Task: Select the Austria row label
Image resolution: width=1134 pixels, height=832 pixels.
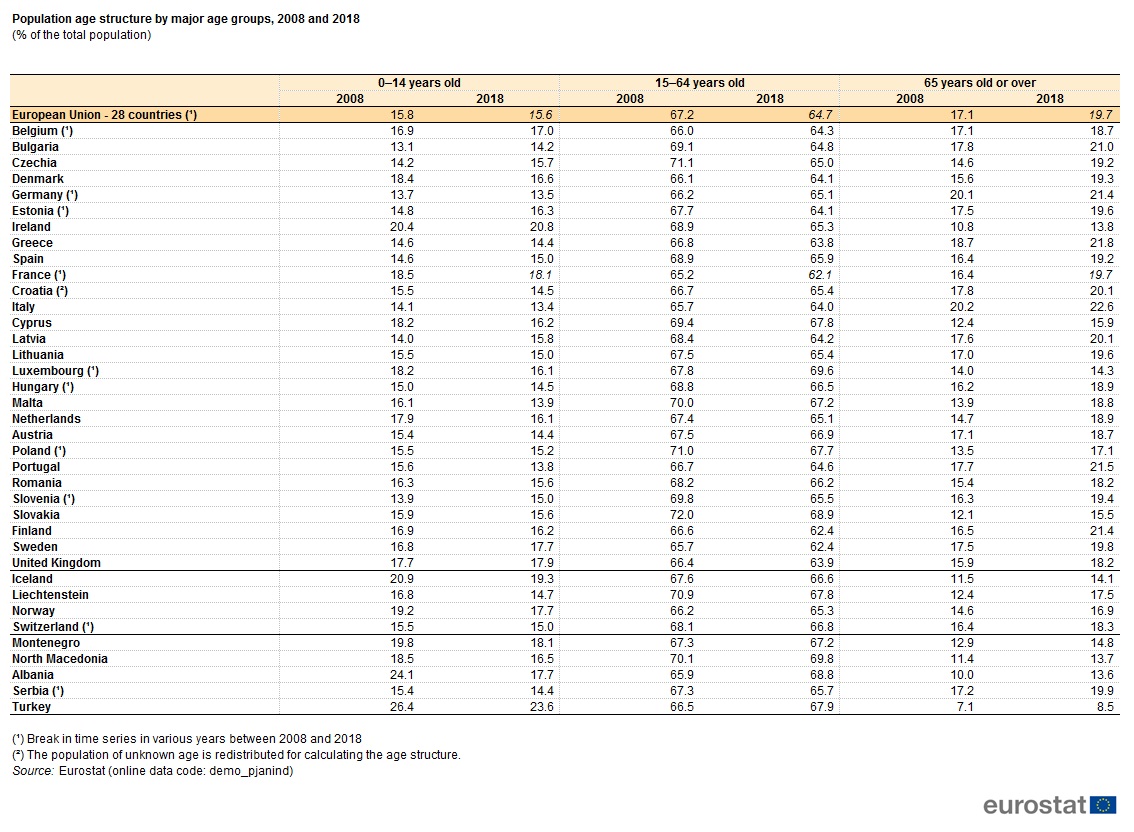Action: 33,435
